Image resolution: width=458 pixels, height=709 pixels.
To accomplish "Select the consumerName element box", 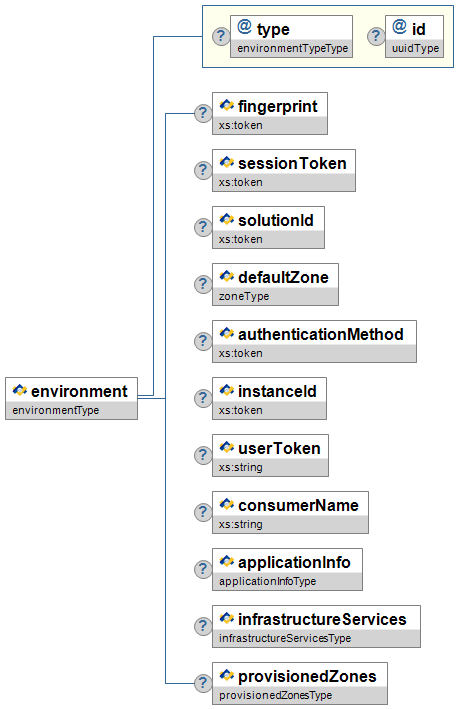I will [x=290, y=512].
